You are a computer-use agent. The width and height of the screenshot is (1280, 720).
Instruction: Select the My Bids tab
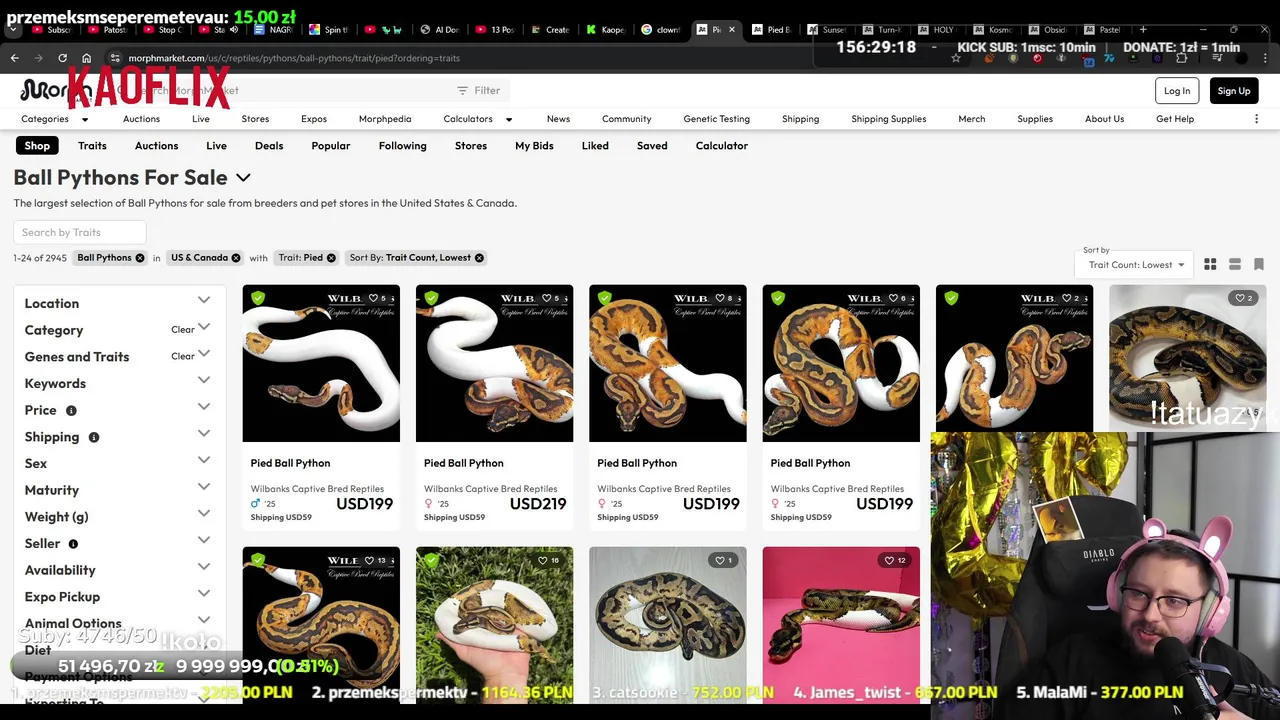tap(534, 146)
